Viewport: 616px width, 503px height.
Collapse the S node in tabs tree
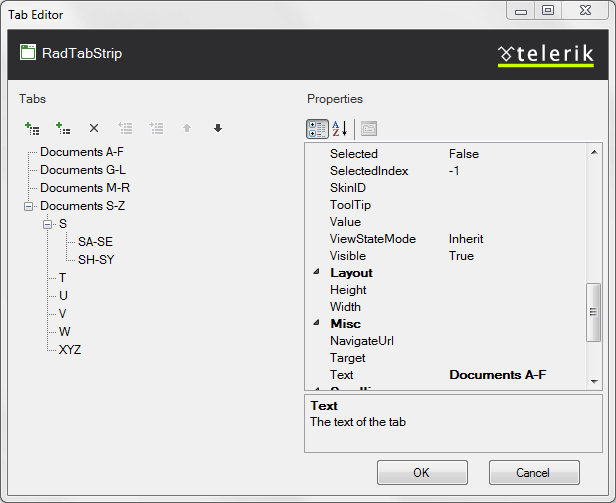48,225
